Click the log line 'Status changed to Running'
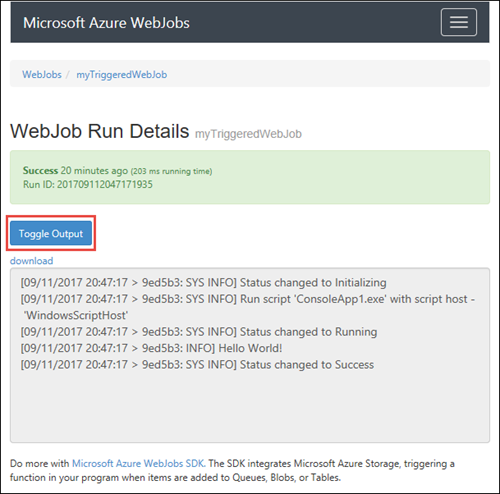The image size is (500, 494). pyautogui.click(x=199, y=332)
